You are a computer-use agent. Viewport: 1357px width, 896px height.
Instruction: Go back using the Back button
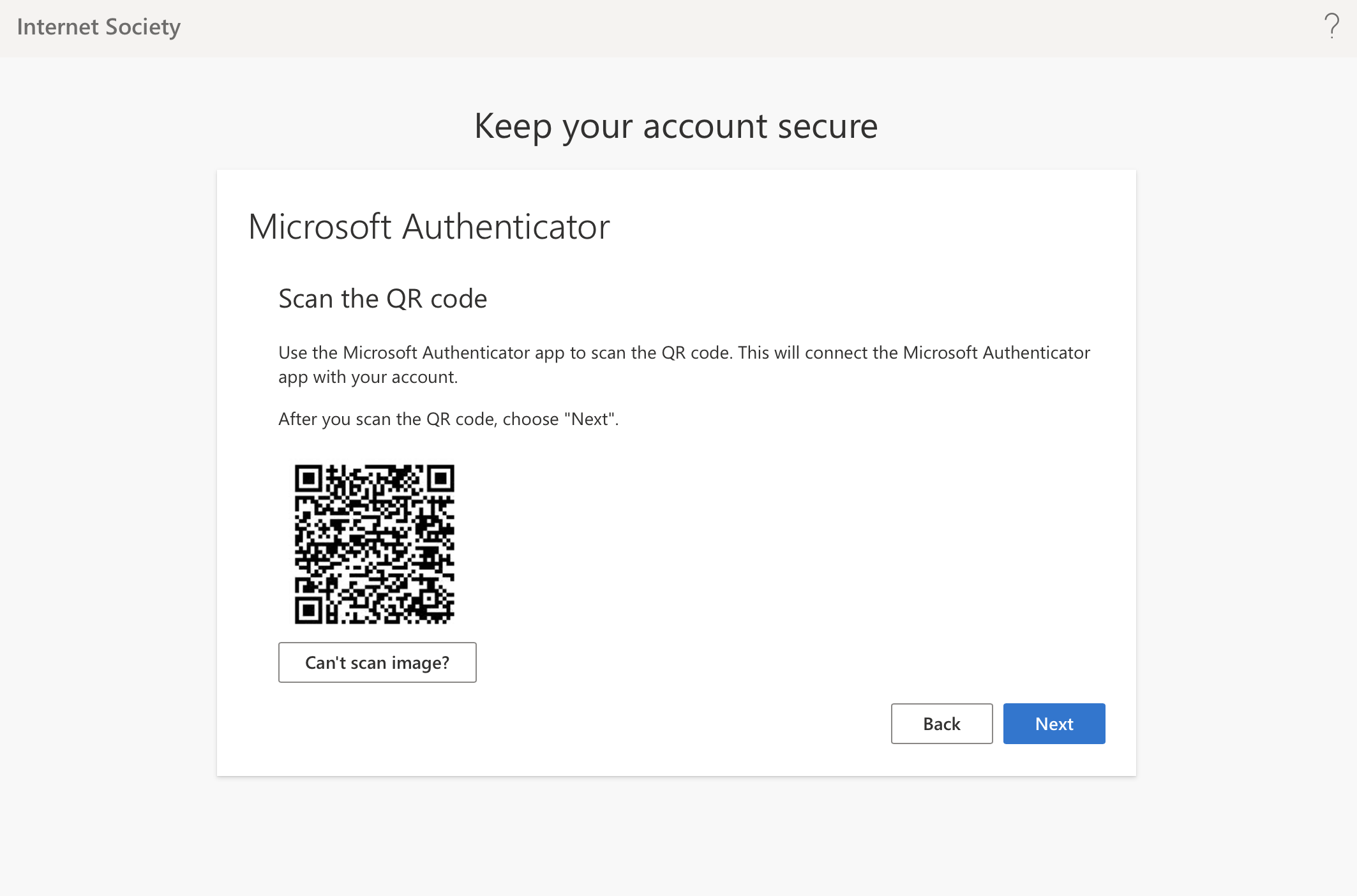(x=941, y=724)
